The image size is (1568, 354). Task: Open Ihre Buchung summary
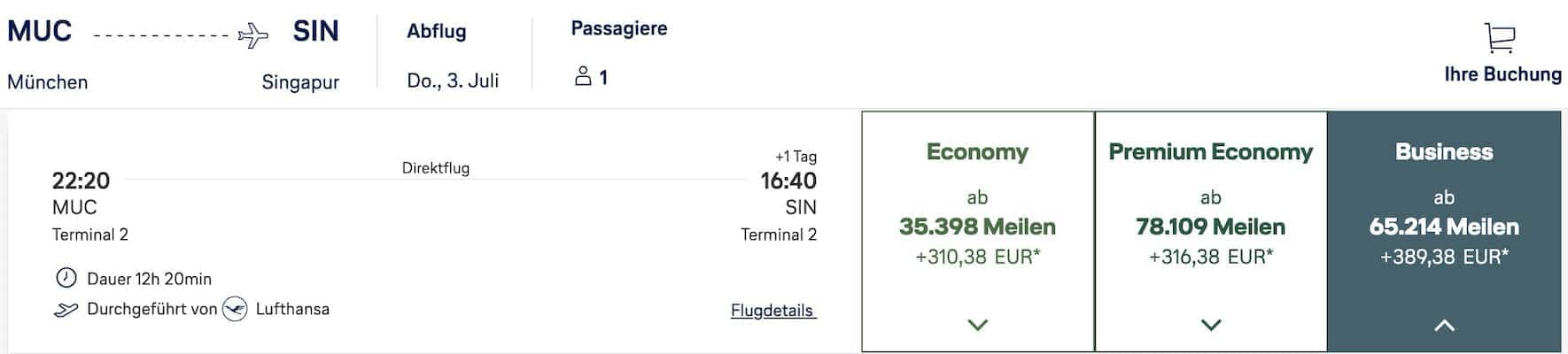[x=1502, y=74]
